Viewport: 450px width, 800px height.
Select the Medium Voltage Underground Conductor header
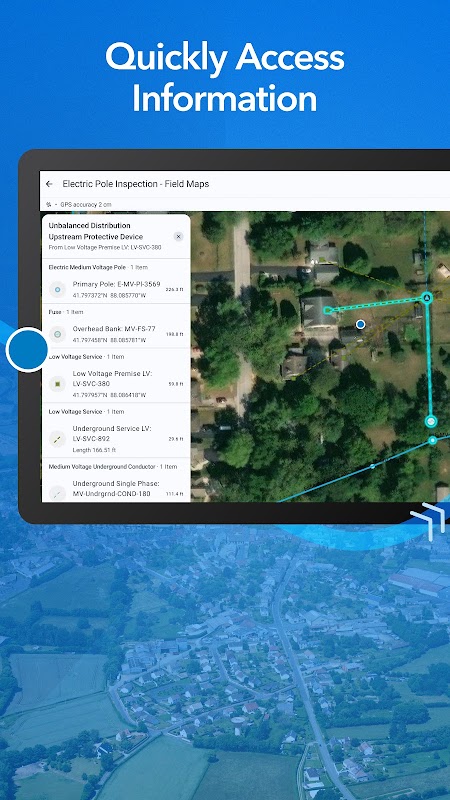click(x=112, y=466)
